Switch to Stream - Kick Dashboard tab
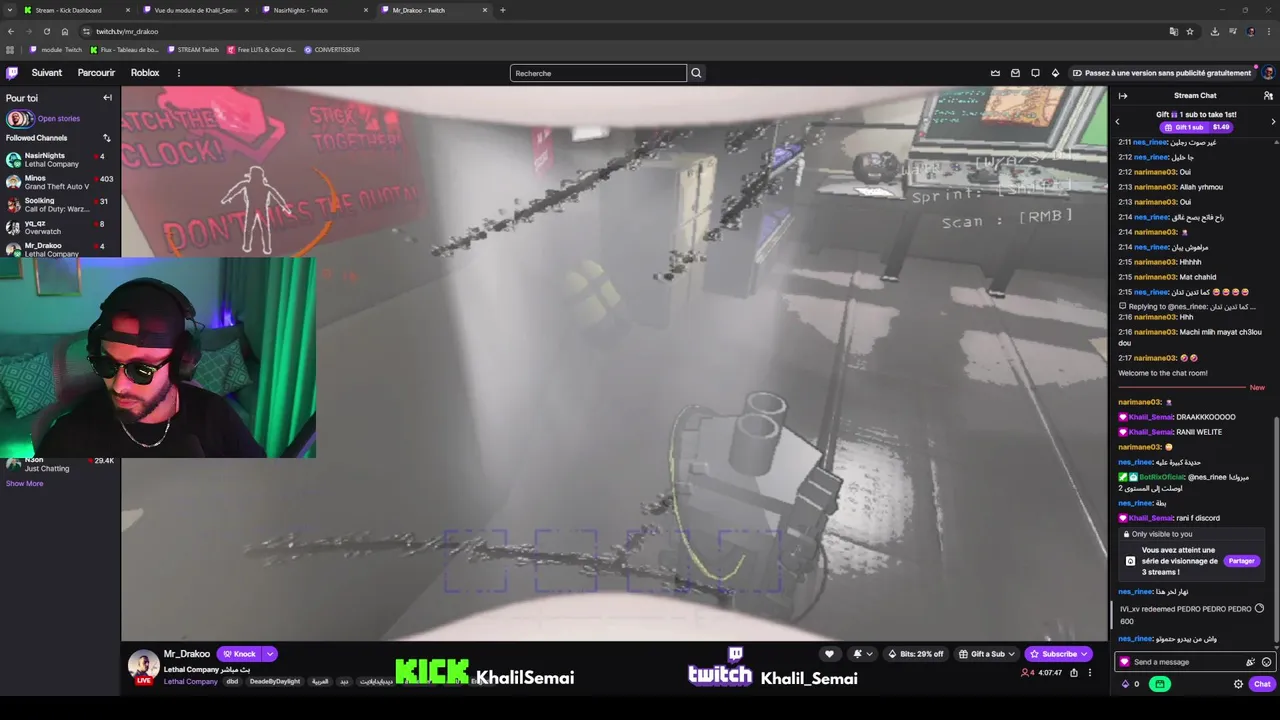The image size is (1280, 720). pyautogui.click(x=77, y=10)
